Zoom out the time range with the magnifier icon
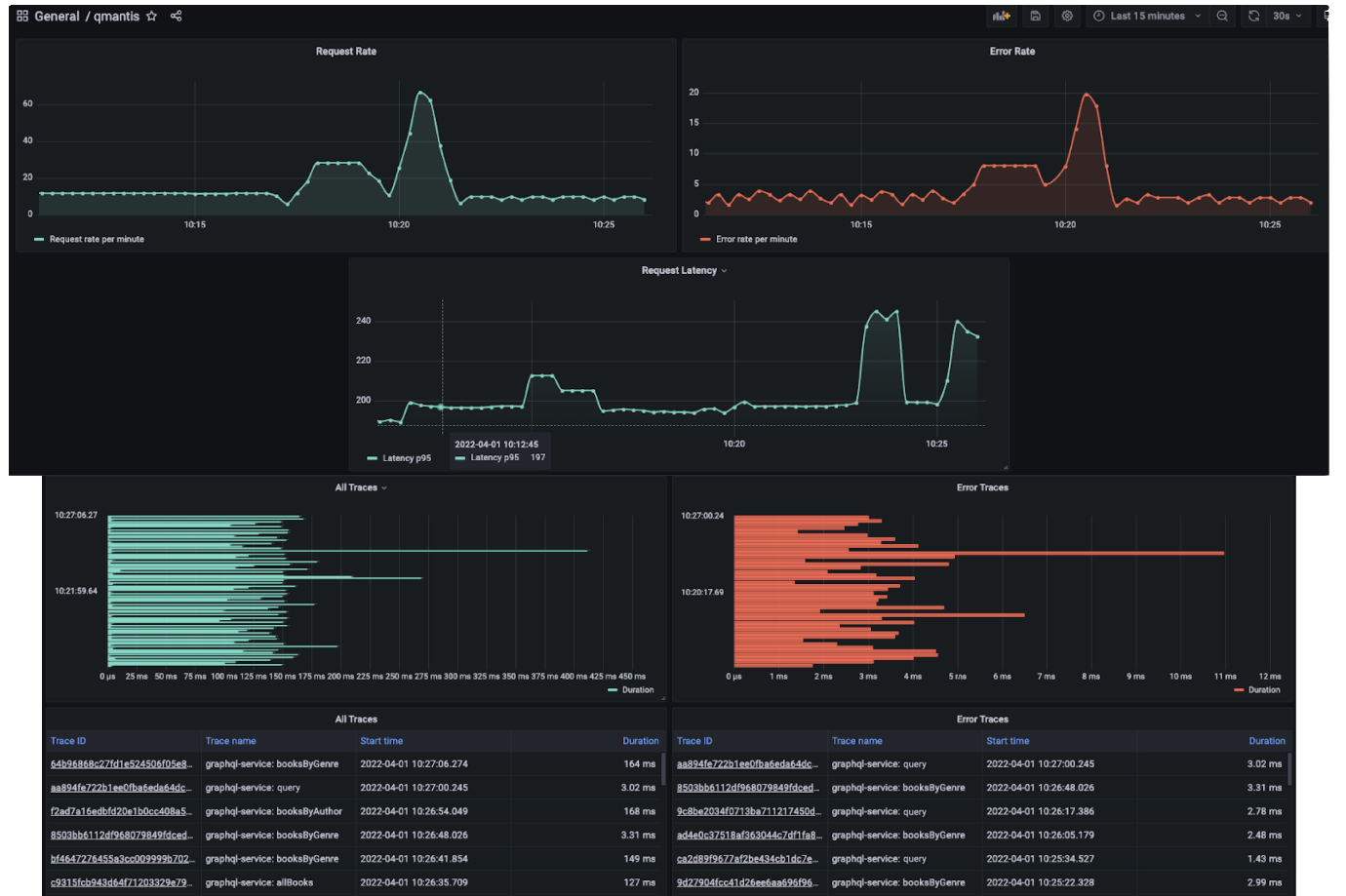Screen dimensions: 1346x896 coord(1223,16)
